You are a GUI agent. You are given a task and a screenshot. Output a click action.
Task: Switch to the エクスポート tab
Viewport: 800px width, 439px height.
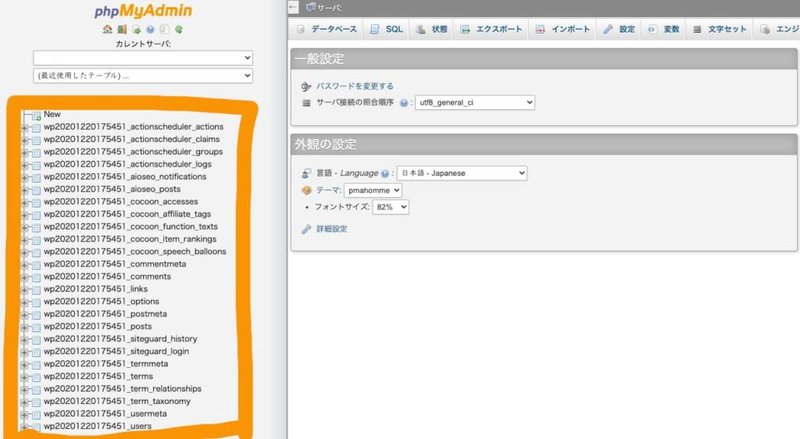[491, 29]
